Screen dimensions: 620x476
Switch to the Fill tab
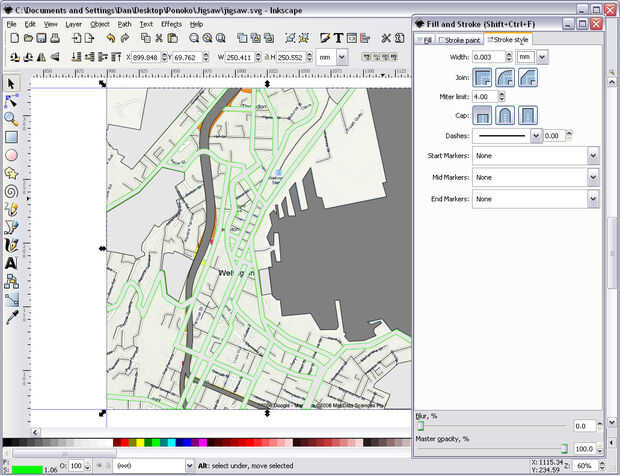(x=425, y=40)
